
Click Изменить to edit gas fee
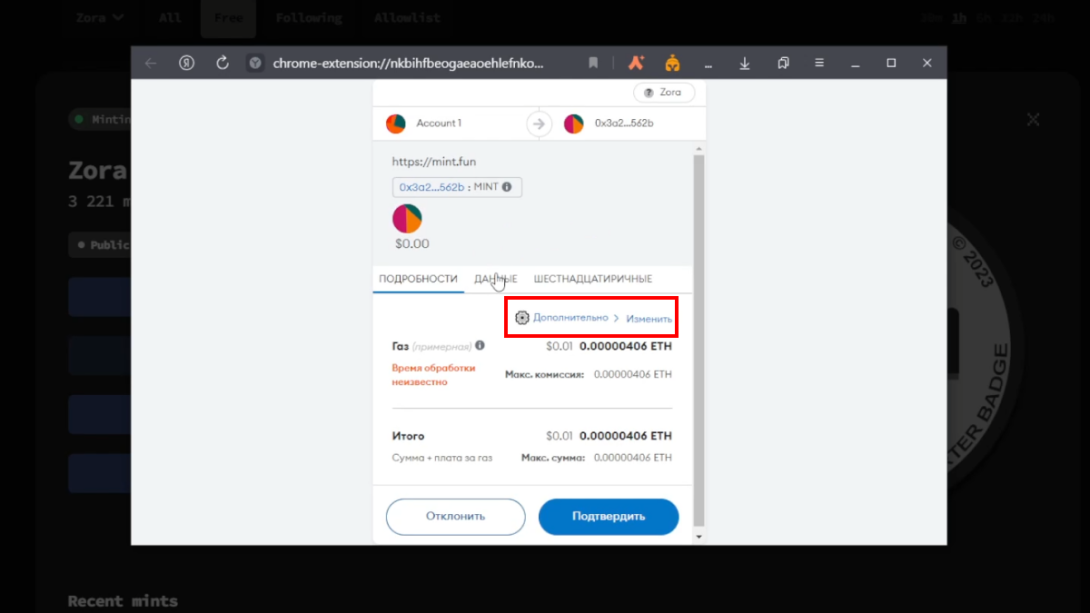649,319
